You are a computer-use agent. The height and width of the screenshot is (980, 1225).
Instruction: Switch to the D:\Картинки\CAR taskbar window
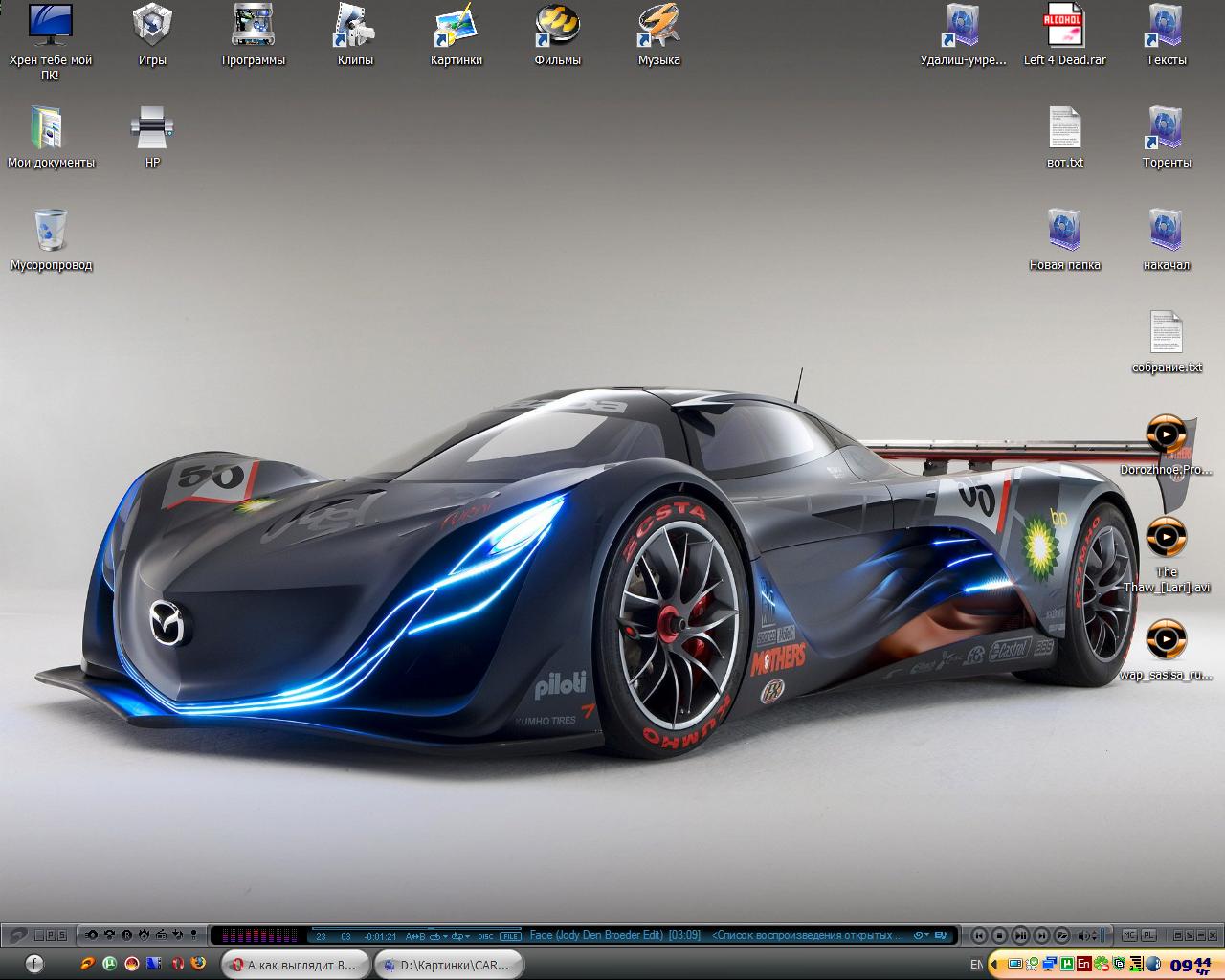coord(450,965)
